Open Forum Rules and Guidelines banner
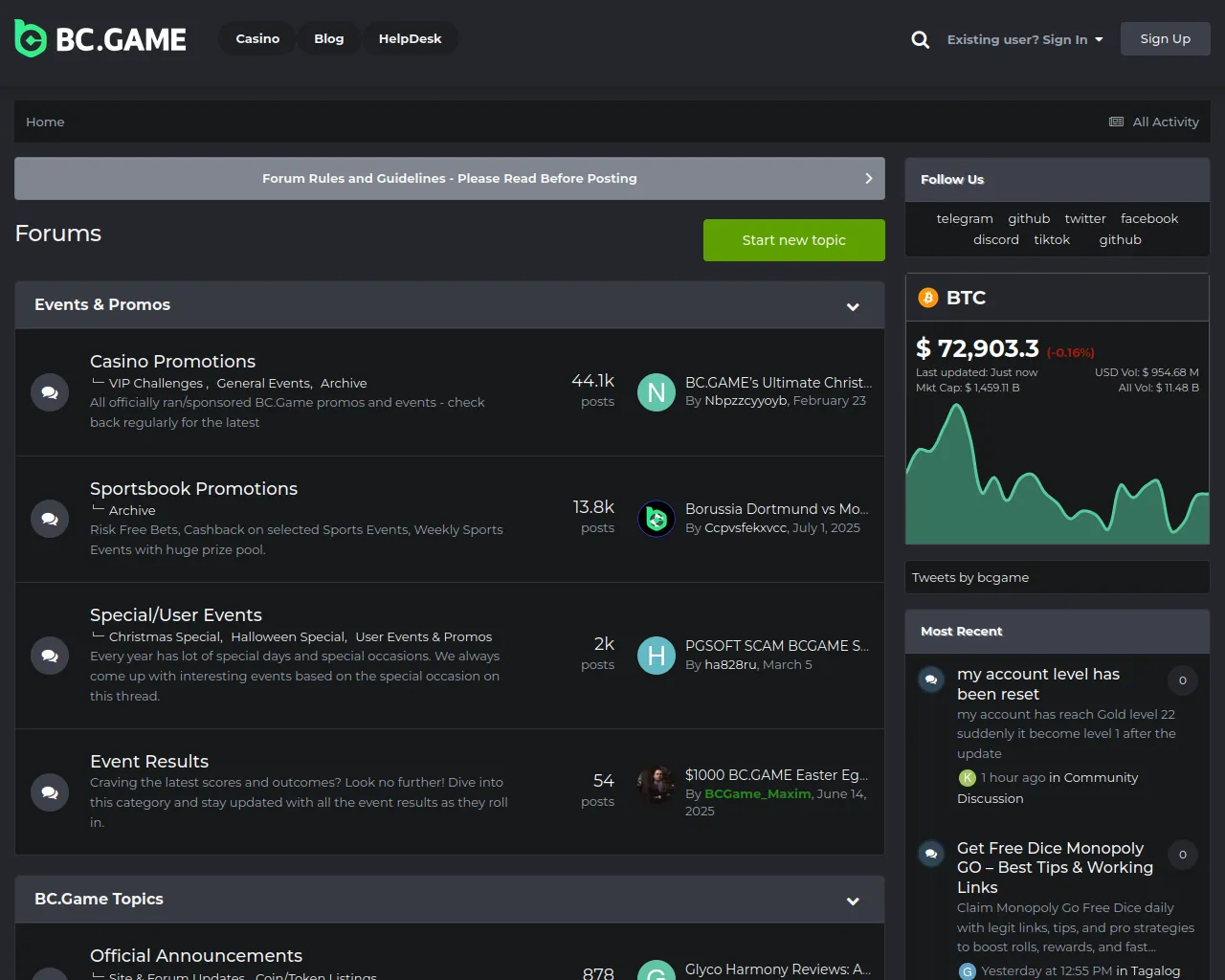The width and height of the screenshot is (1225, 980). [x=450, y=179]
